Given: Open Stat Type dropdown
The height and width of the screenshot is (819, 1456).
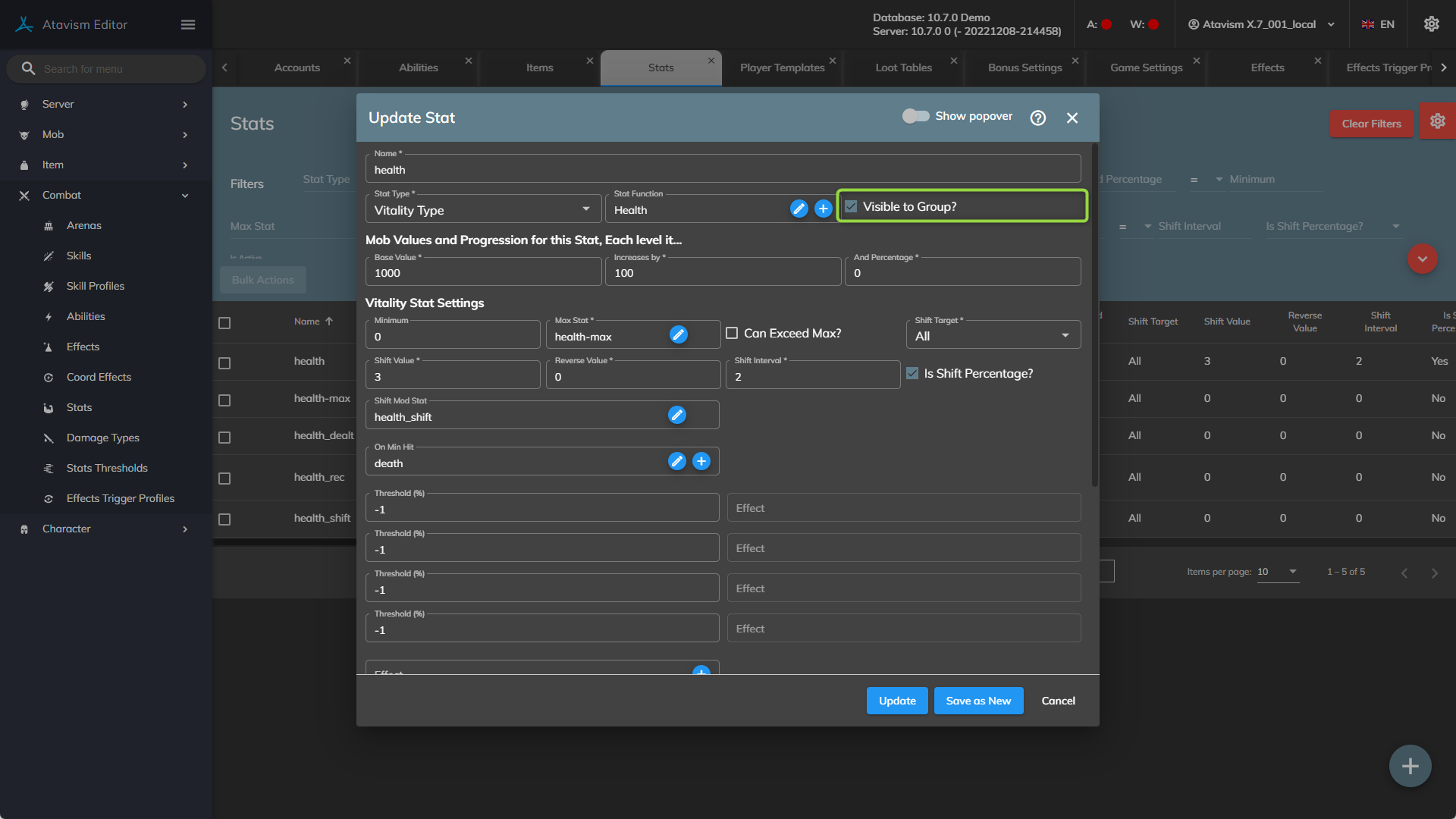Looking at the screenshot, I should click(x=483, y=209).
